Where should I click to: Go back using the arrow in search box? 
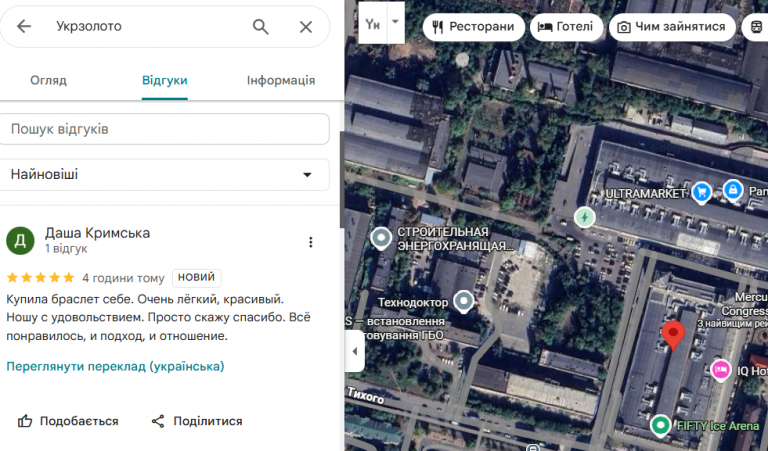click(24, 26)
